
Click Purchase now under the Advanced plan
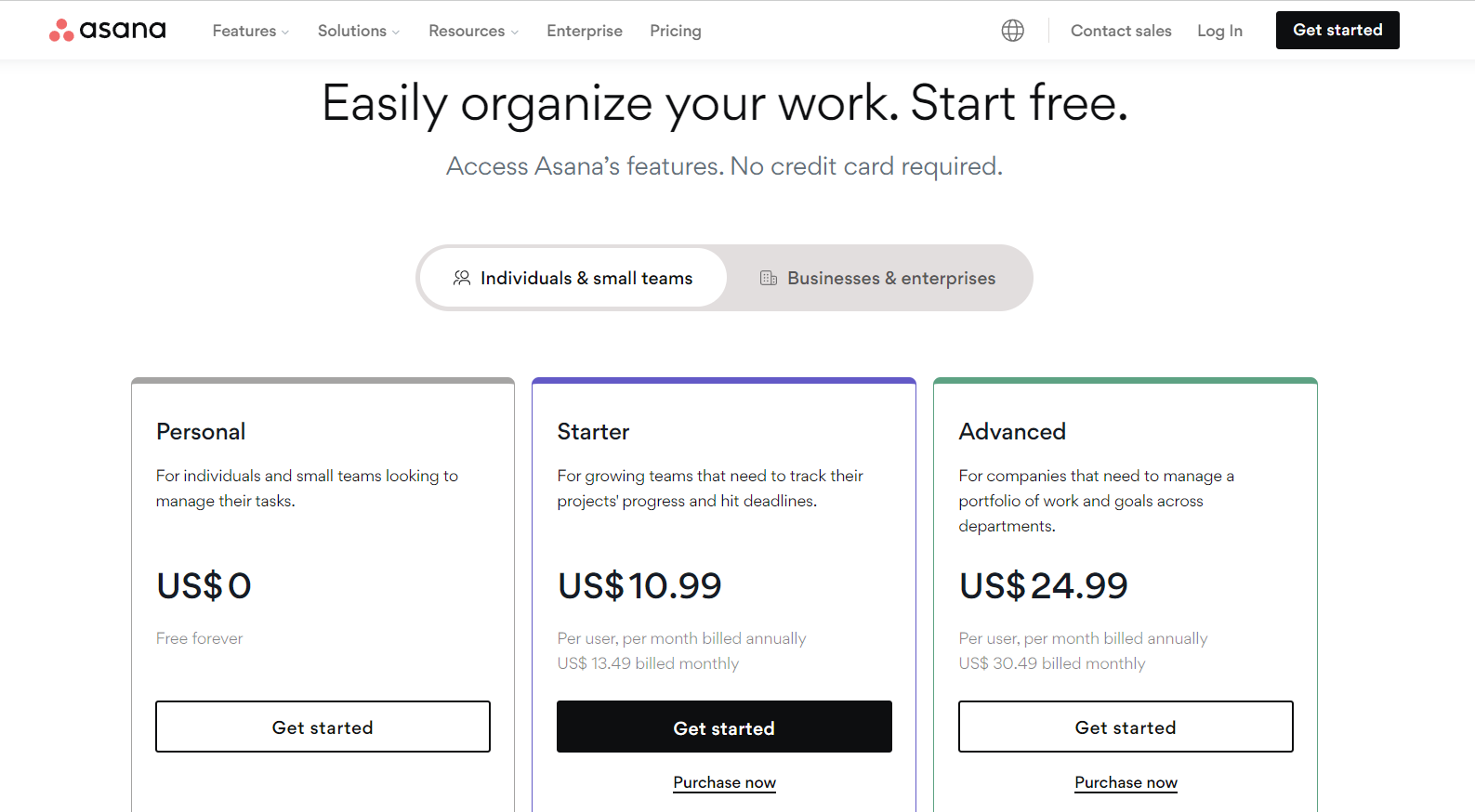tap(1125, 782)
